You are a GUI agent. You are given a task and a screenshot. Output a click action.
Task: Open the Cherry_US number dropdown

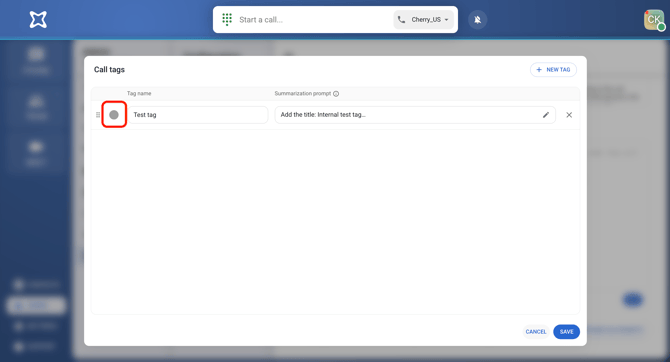[423, 20]
